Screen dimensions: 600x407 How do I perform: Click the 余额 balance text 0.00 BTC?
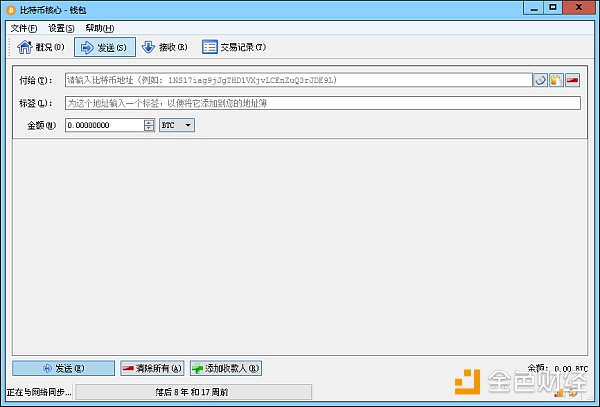click(558, 369)
